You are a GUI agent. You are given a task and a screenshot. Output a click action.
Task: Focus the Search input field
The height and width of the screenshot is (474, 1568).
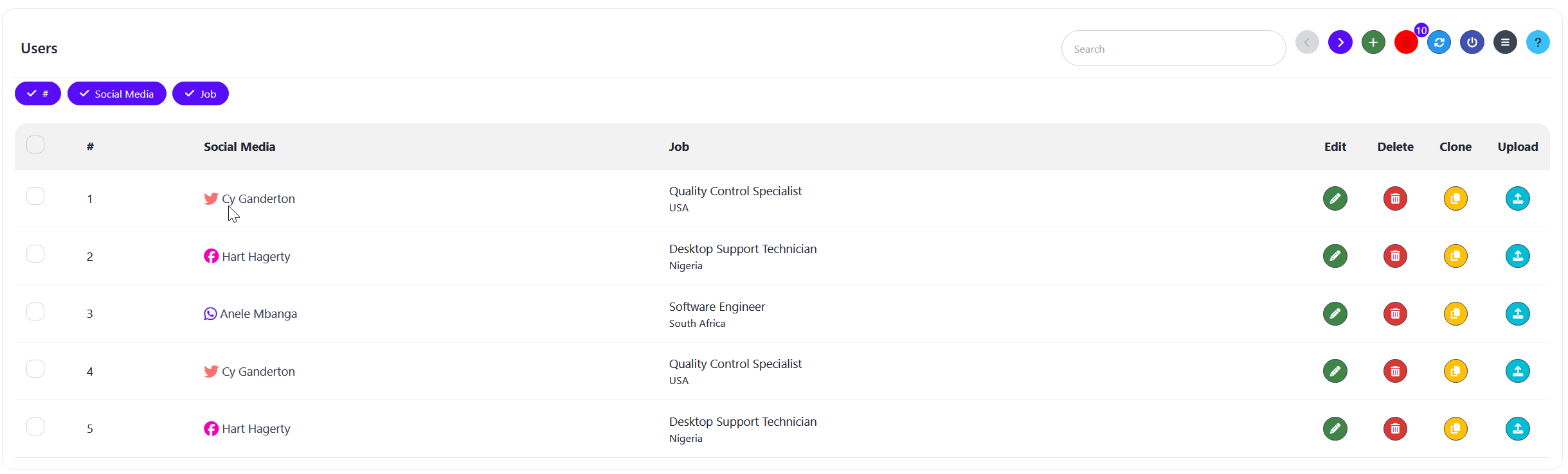[1173, 49]
